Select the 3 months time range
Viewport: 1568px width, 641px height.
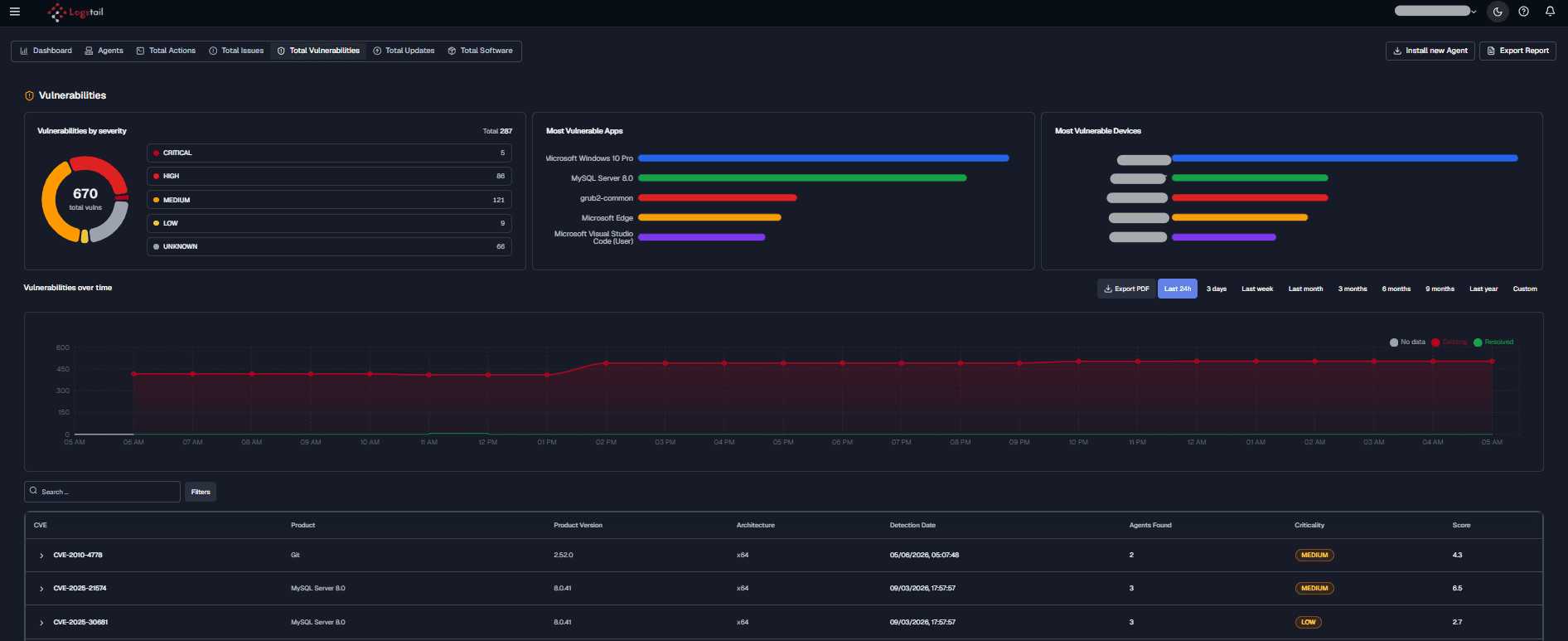[1353, 289]
